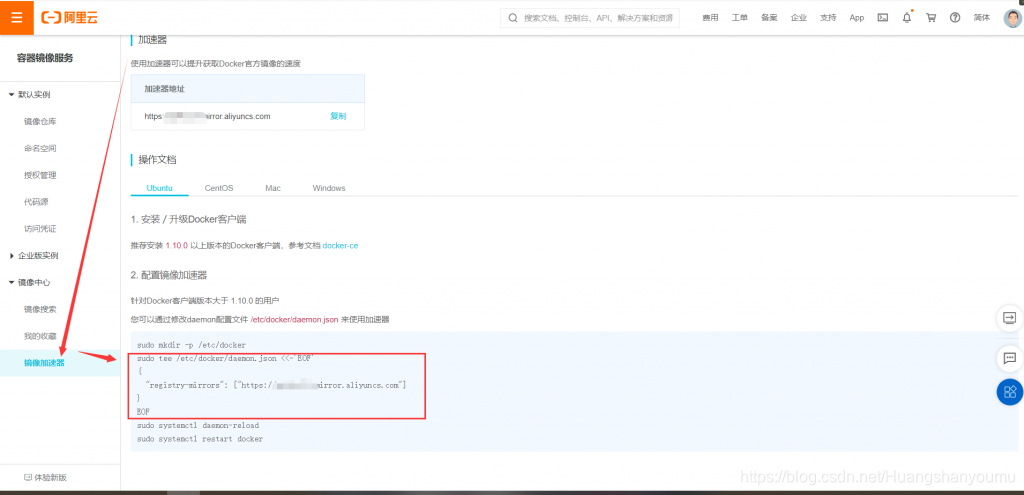
Task: Switch to the Mac tab
Action: (x=273, y=187)
